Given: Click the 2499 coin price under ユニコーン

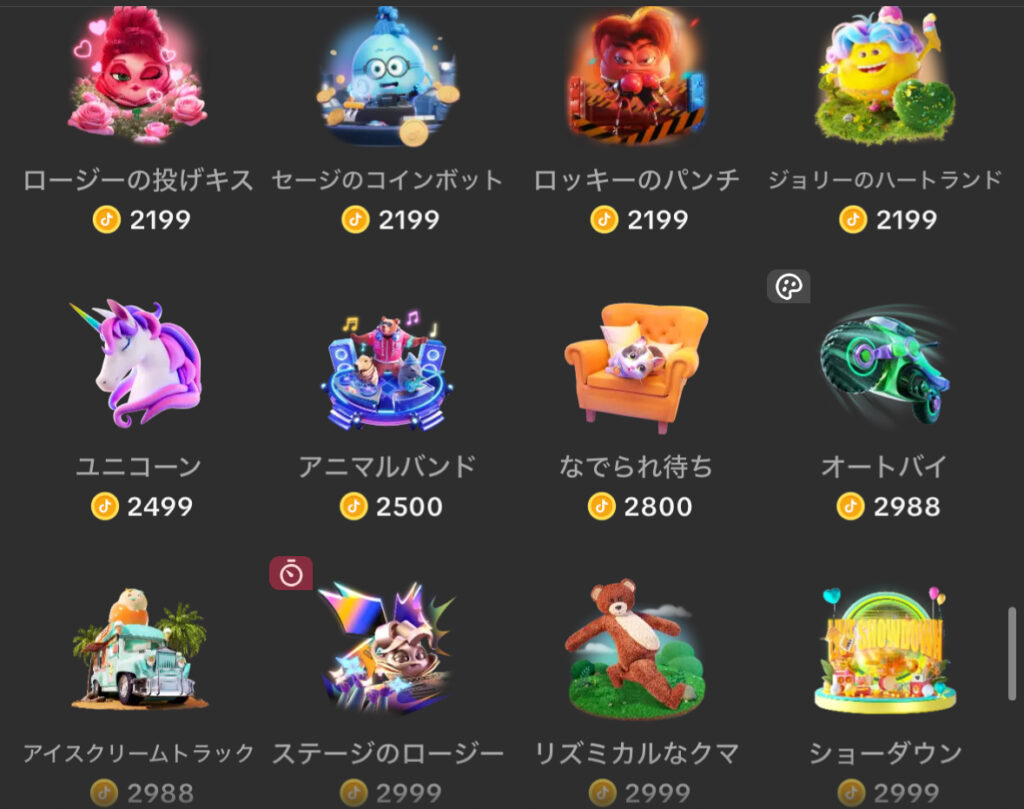Looking at the screenshot, I should [142, 506].
